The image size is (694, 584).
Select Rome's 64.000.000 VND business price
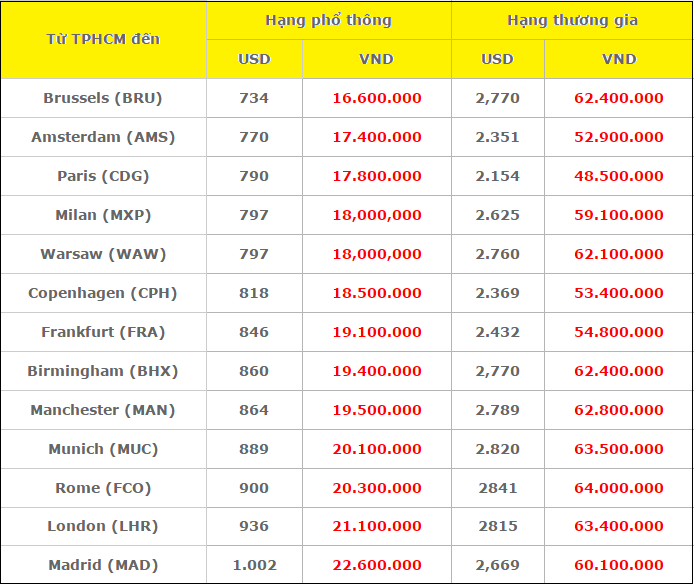coord(618,488)
